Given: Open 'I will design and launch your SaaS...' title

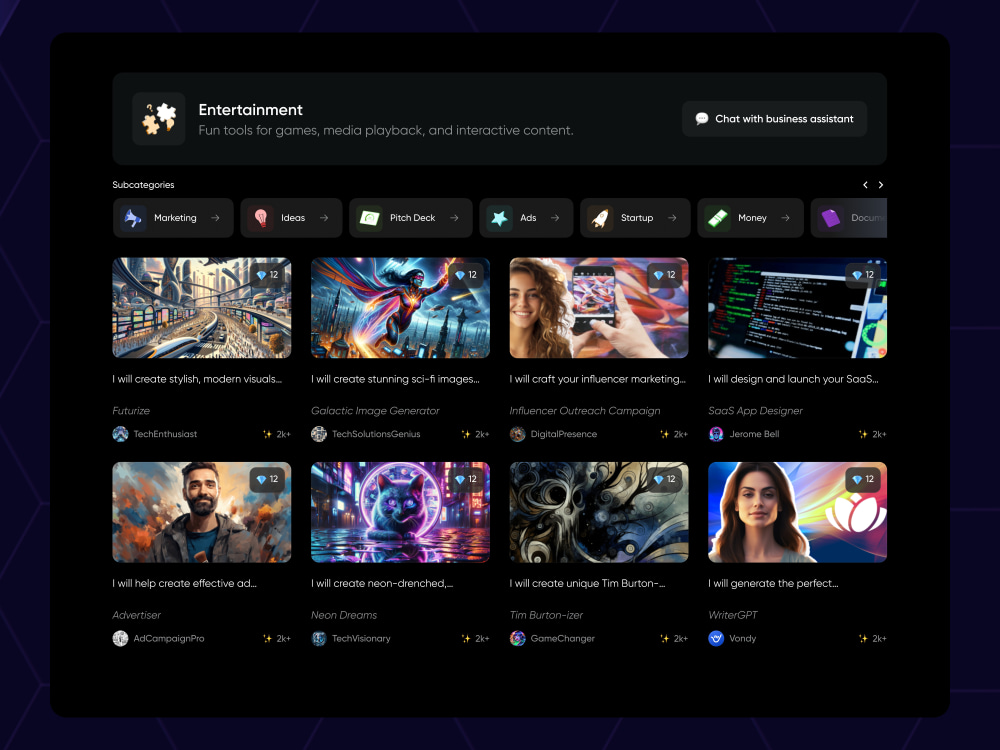Looking at the screenshot, I should point(793,379).
